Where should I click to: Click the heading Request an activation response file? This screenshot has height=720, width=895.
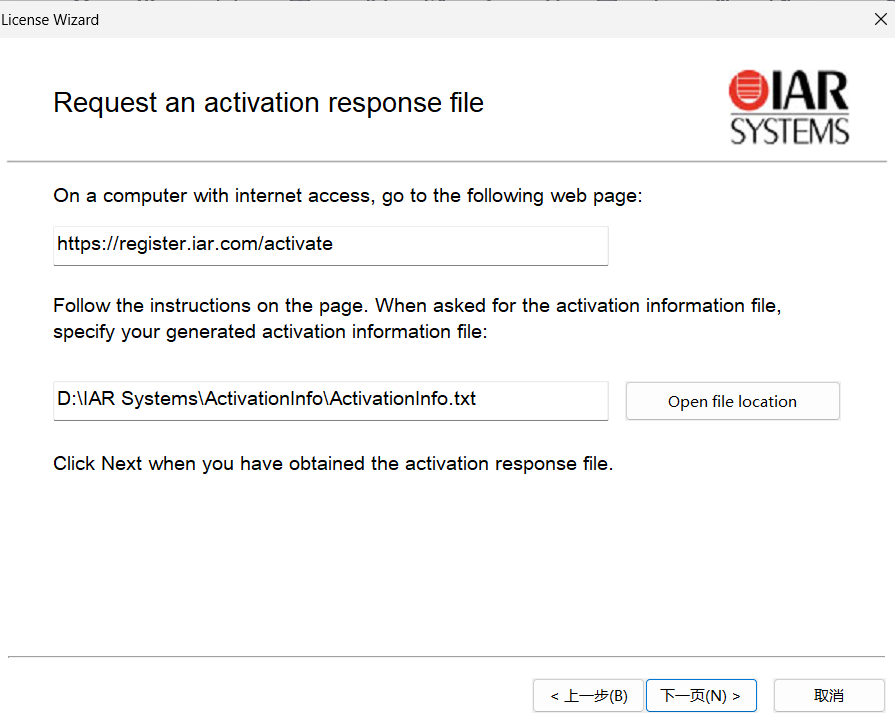tap(268, 103)
